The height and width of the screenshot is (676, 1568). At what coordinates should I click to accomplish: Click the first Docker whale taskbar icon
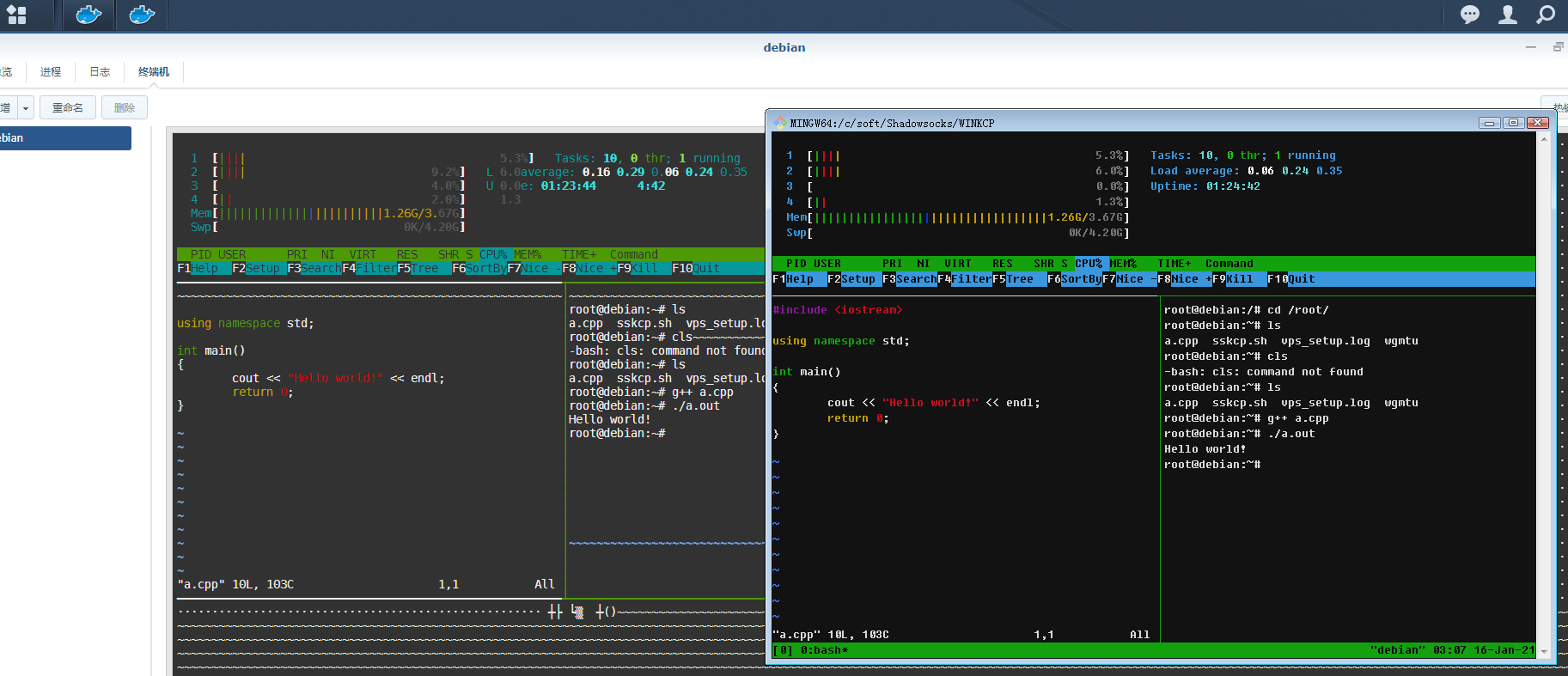click(88, 15)
